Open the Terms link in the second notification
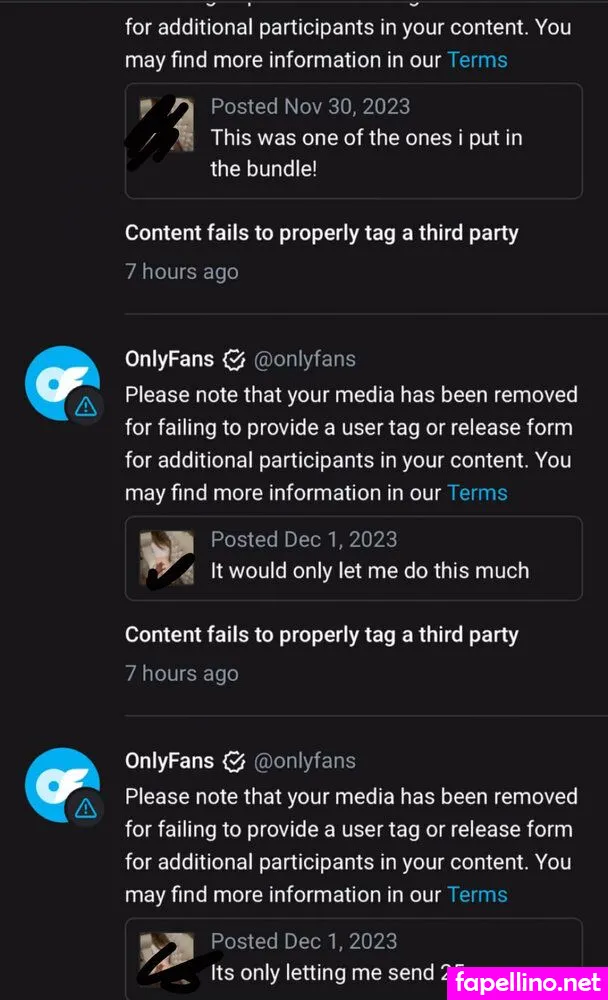The width and height of the screenshot is (608, 1000). coord(477,493)
